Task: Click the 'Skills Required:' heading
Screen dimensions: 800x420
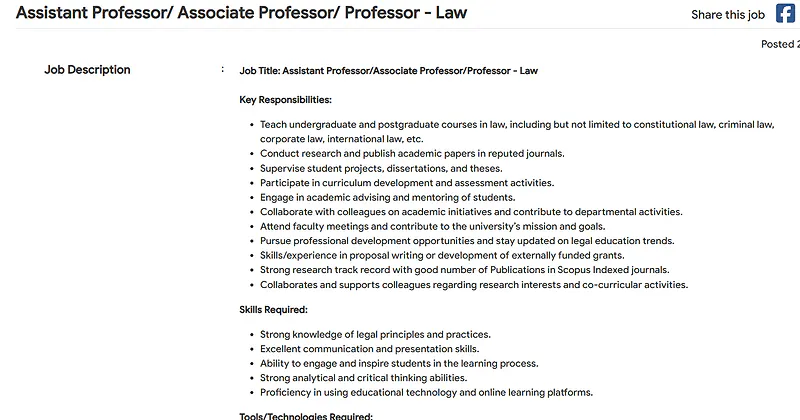Action: (x=273, y=310)
